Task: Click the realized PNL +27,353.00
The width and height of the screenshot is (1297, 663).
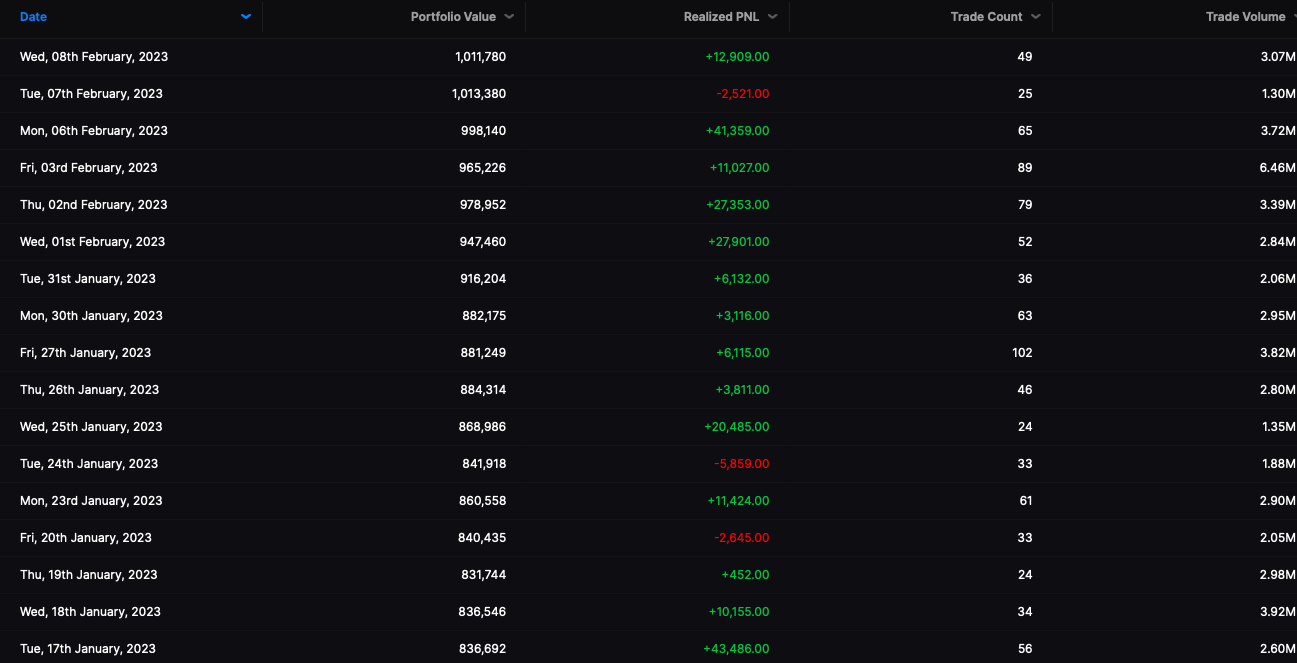Action: point(740,205)
